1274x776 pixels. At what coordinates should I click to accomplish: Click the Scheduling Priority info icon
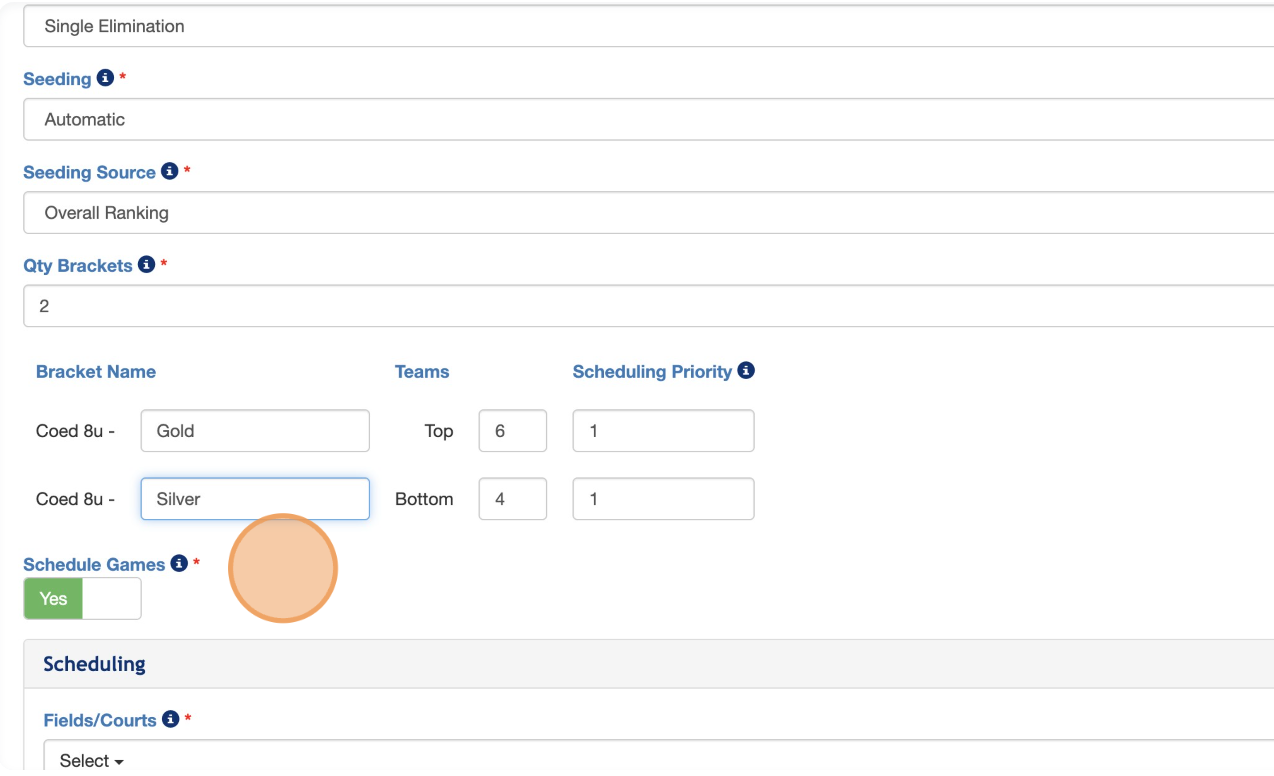click(746, 371)
